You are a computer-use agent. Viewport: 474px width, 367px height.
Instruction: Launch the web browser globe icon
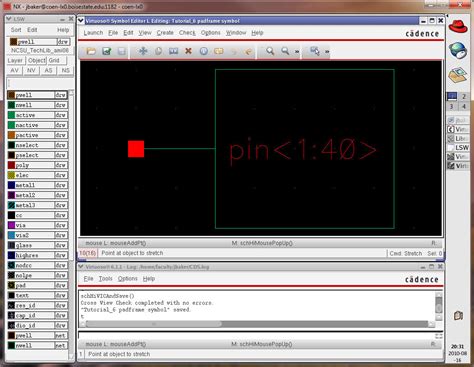458,50
